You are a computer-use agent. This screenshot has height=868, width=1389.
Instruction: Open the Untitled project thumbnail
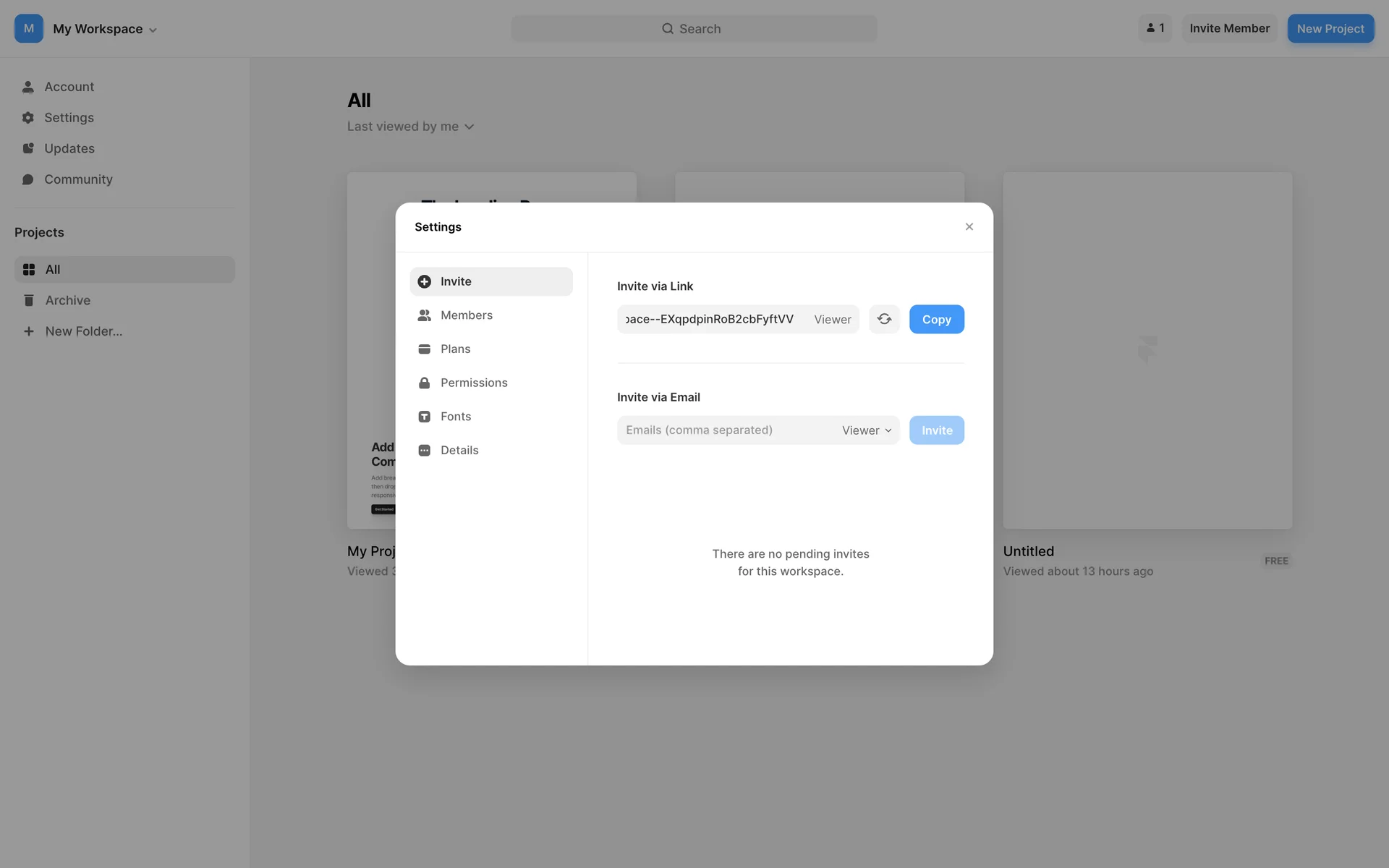click(1147, 350)
